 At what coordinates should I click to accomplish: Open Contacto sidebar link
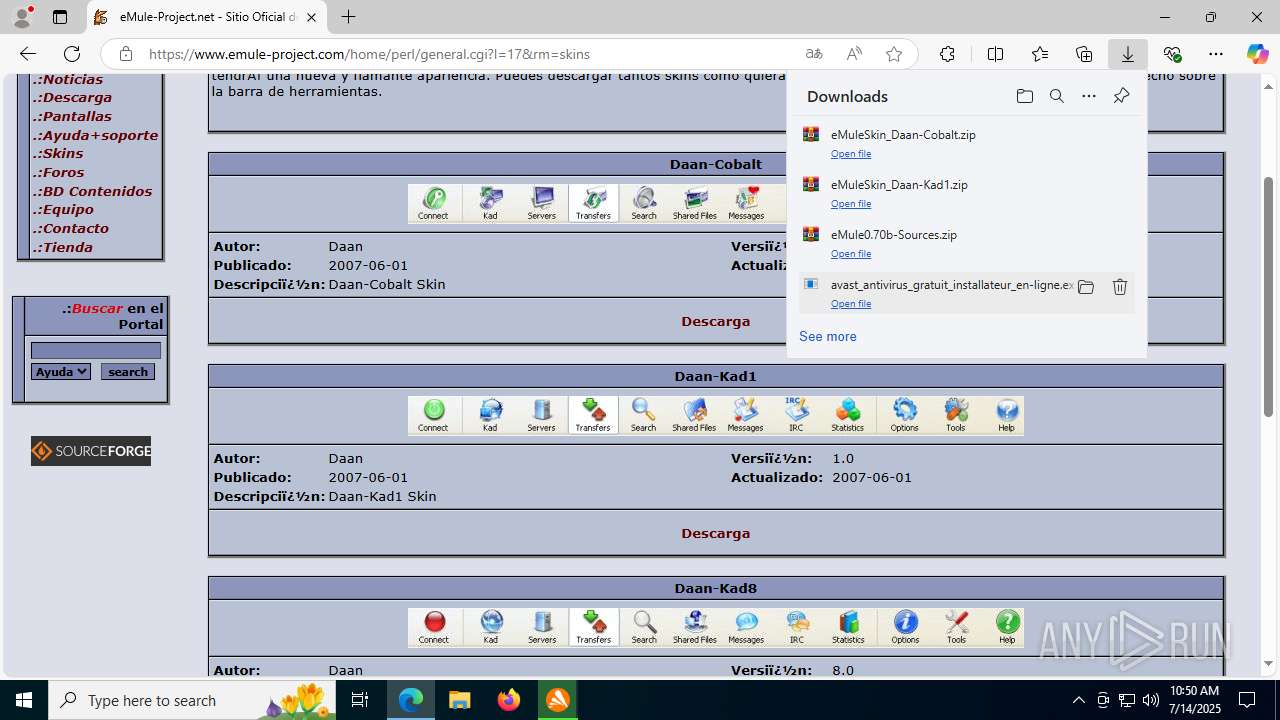click(x=71, y=228)
